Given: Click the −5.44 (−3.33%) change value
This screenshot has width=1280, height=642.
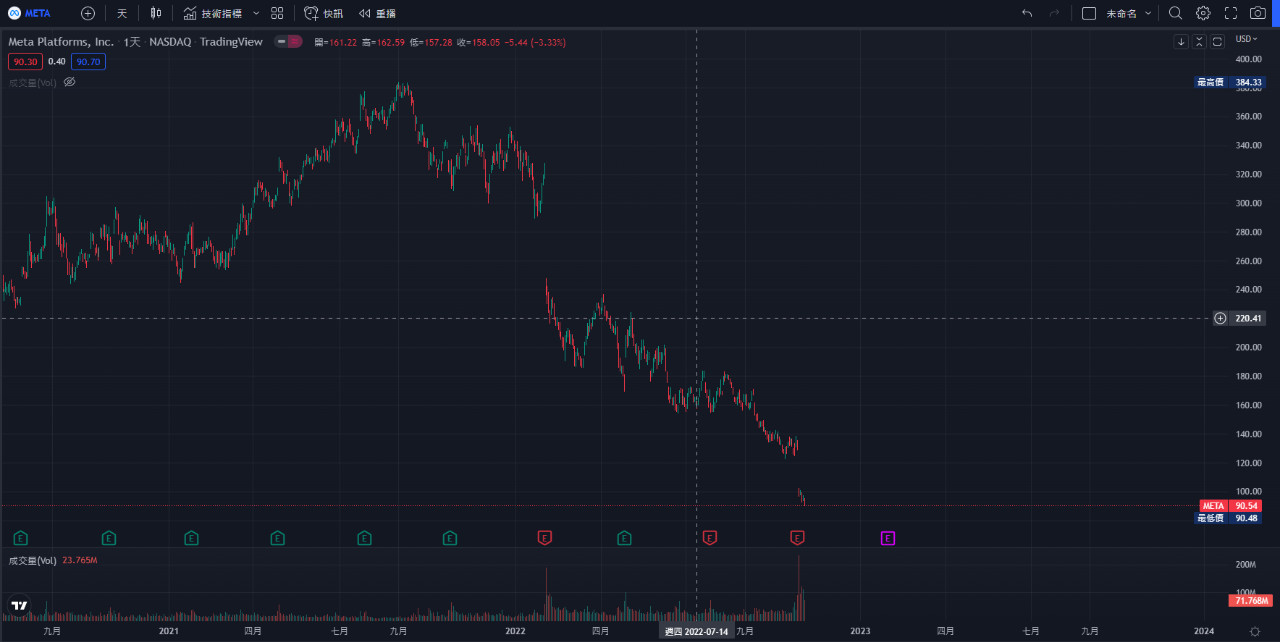Looking at the screenshot, I should coord(535,42).
